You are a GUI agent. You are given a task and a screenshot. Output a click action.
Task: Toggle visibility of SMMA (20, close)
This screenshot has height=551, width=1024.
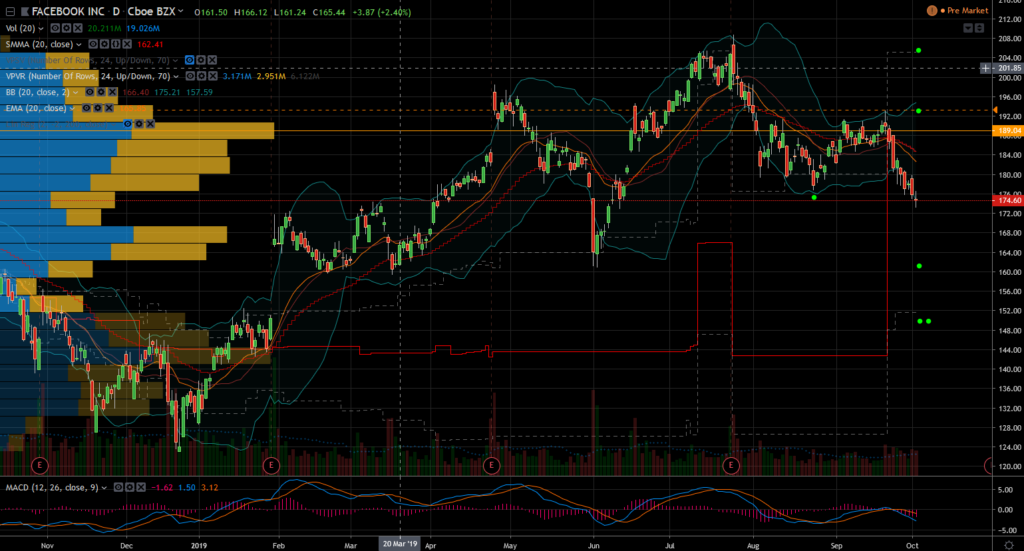93,44
